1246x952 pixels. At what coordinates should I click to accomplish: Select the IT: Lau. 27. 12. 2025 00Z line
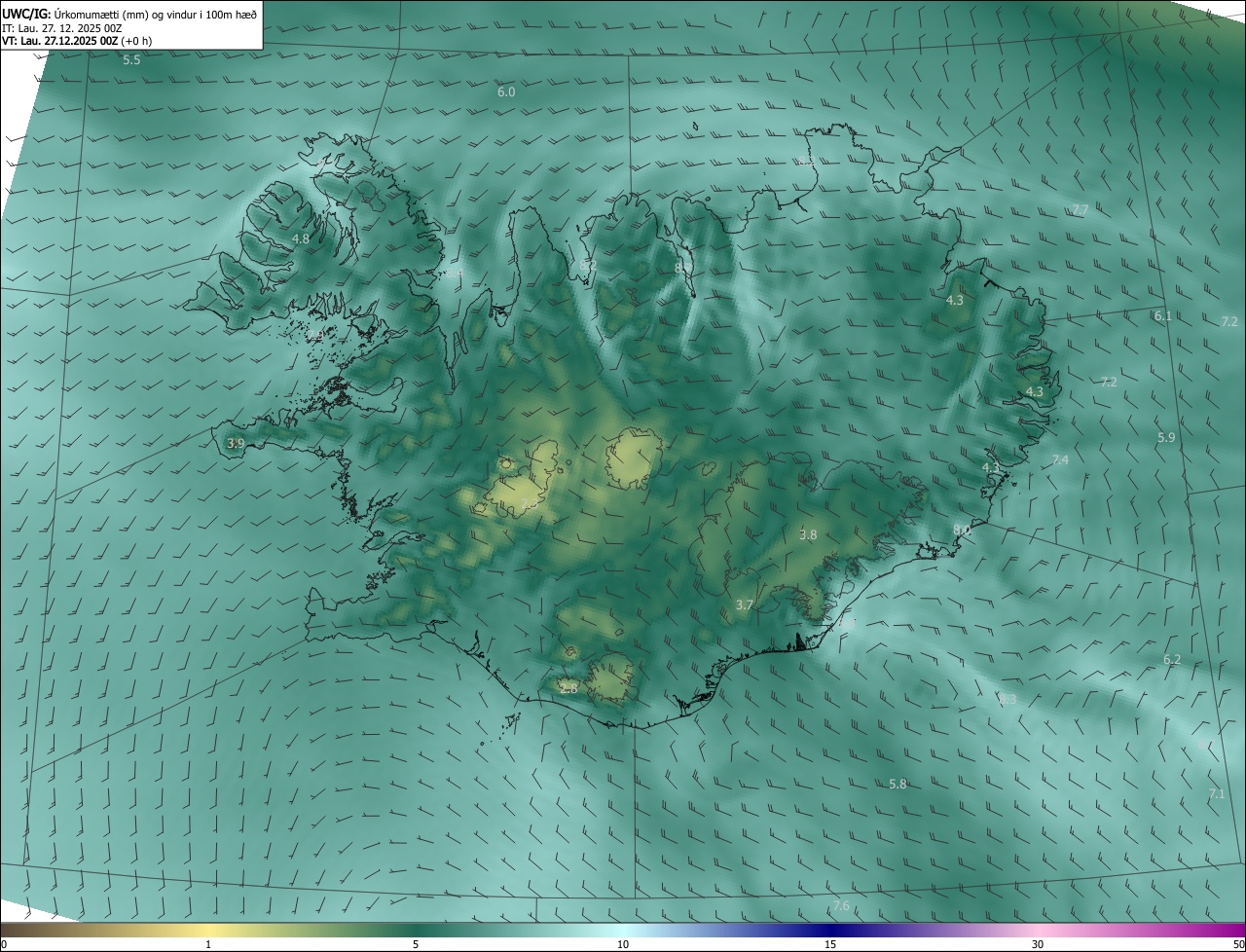(64, 27)
